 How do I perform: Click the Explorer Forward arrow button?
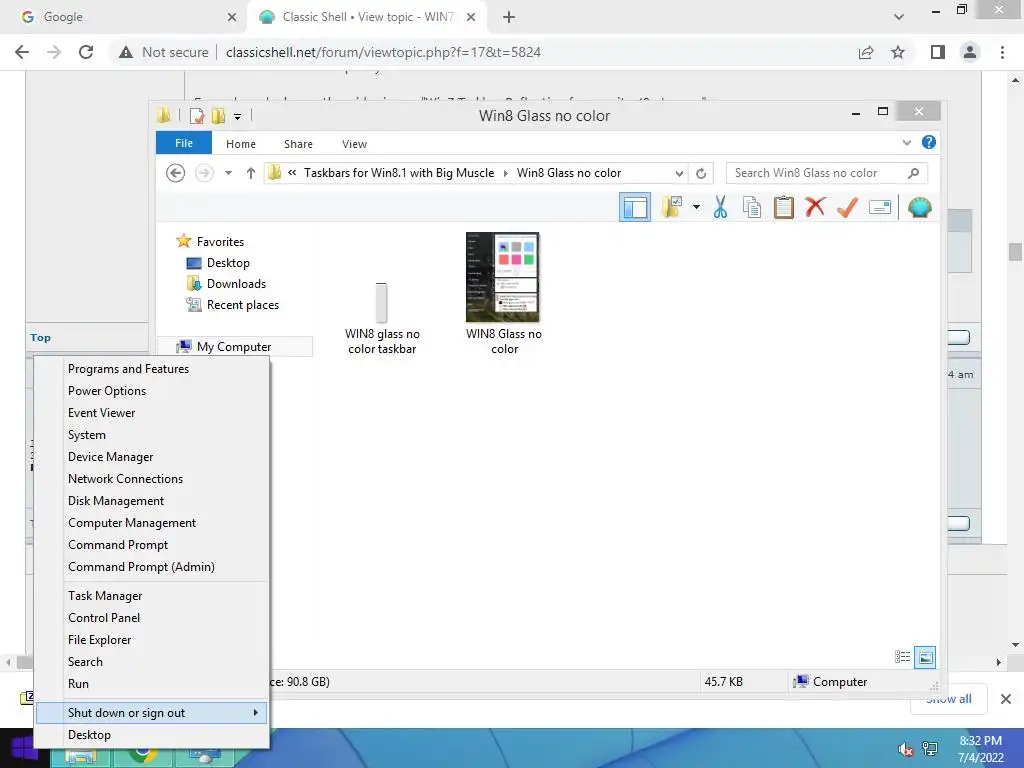pos(204,173)
